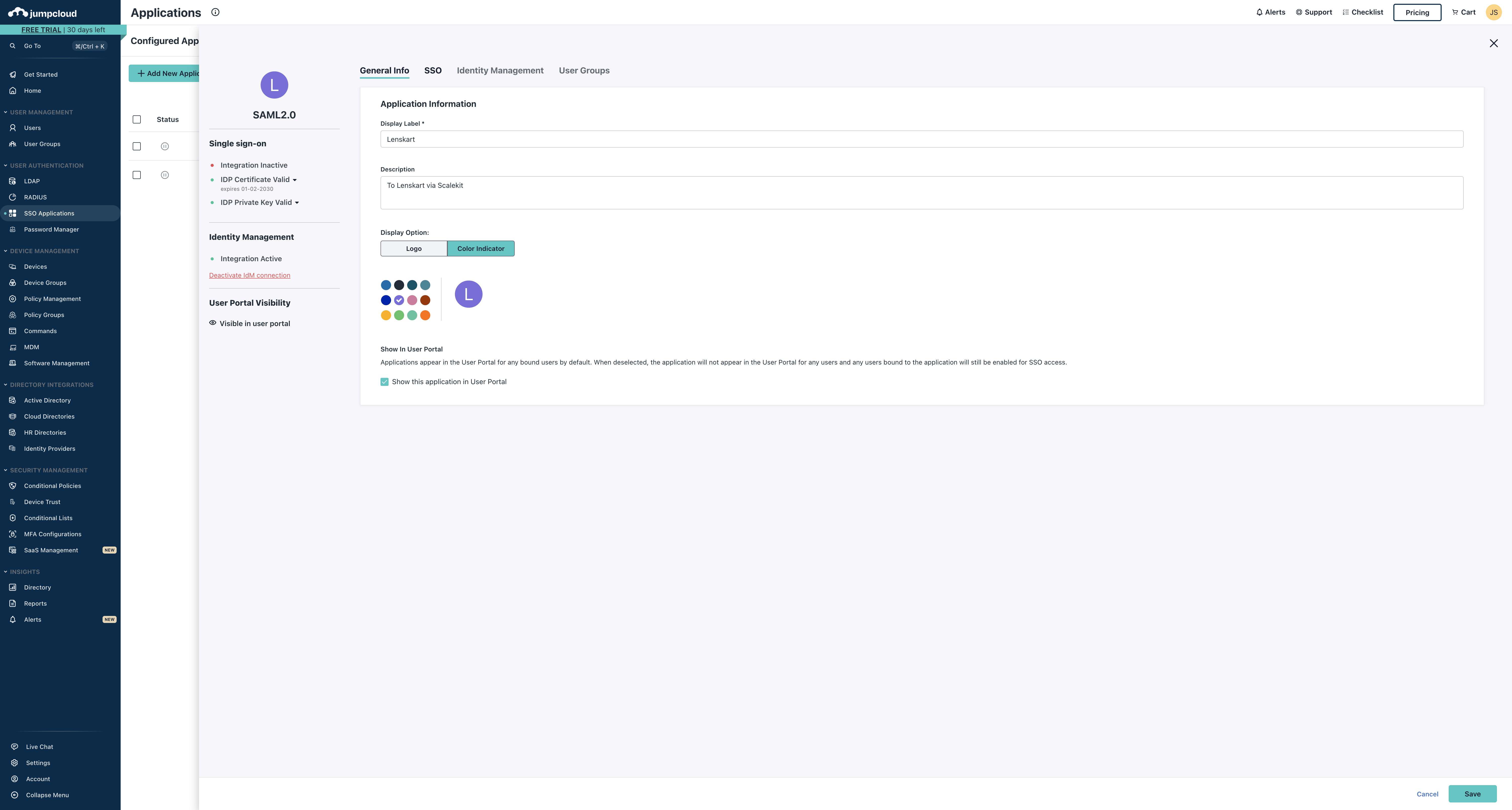Viewport: 1512px width, 810px height.
Task: Open the Identity Management tab
Action: 500,70
